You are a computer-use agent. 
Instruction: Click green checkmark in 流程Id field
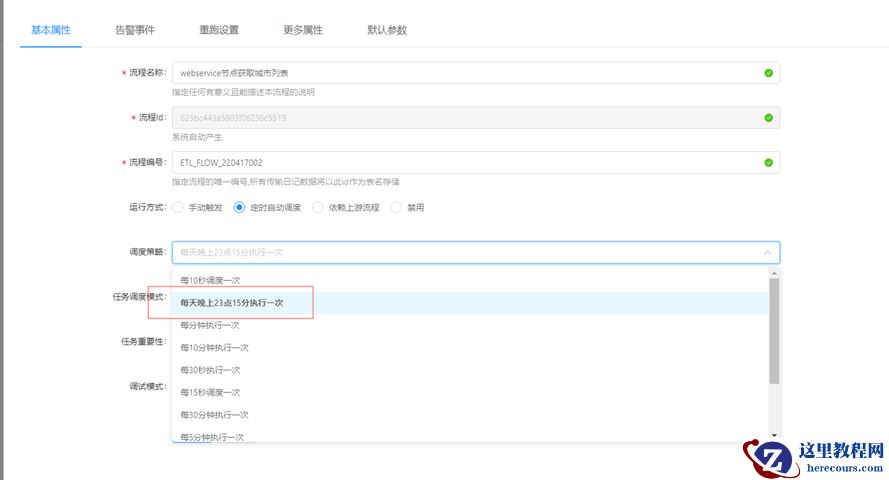[x=768, y=118]
